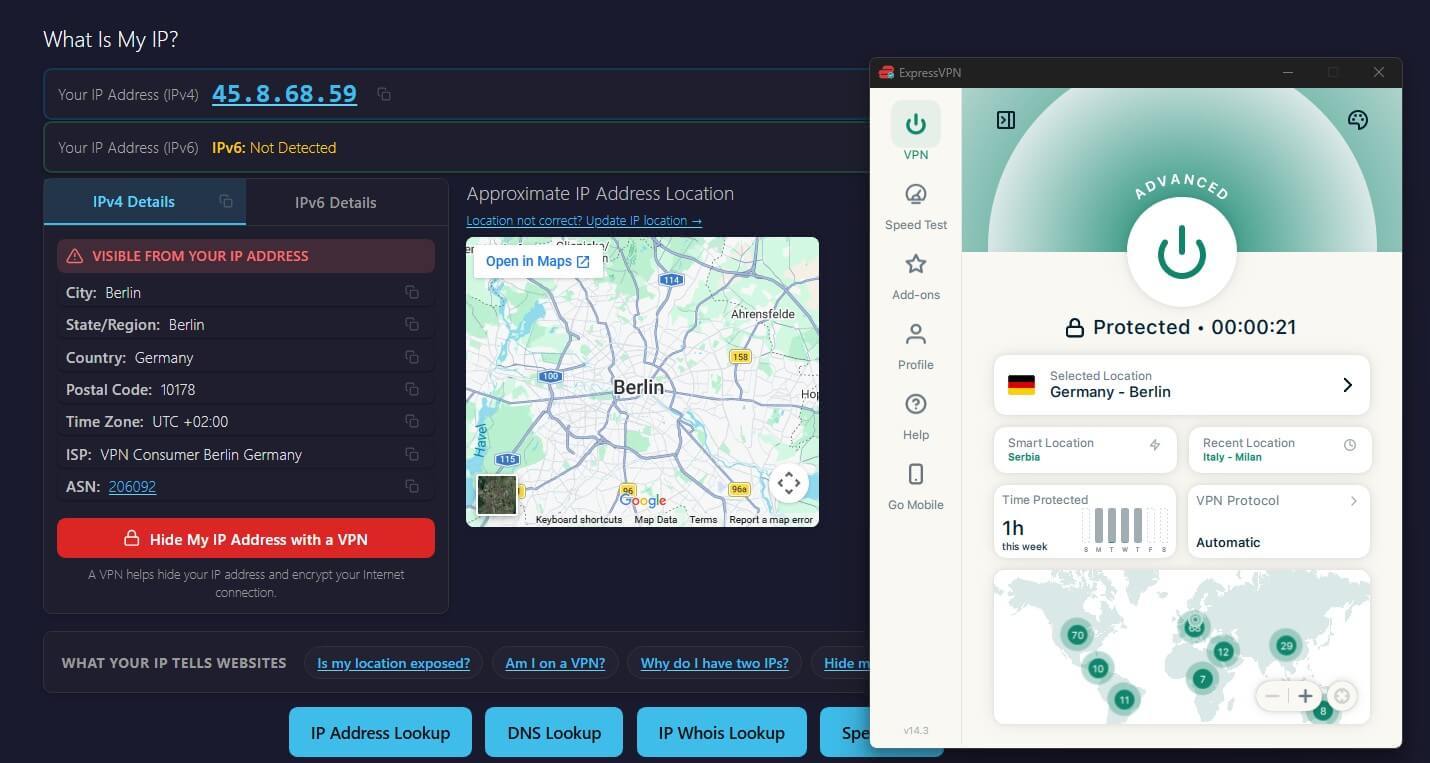Screen dimensions: 1430x763
Task: Click 'Why do I have two IPs?' chip
Action: pos(714,662)
